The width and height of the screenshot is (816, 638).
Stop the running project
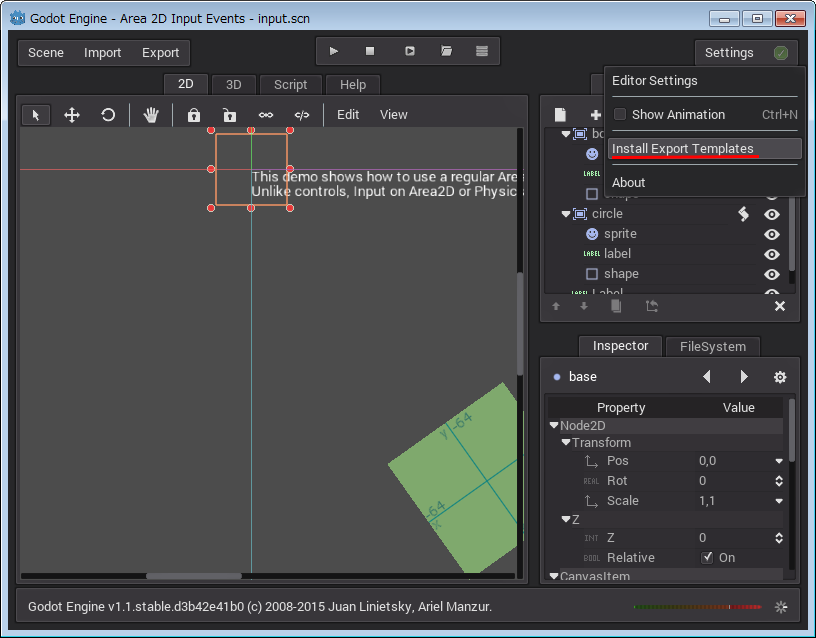370,51
